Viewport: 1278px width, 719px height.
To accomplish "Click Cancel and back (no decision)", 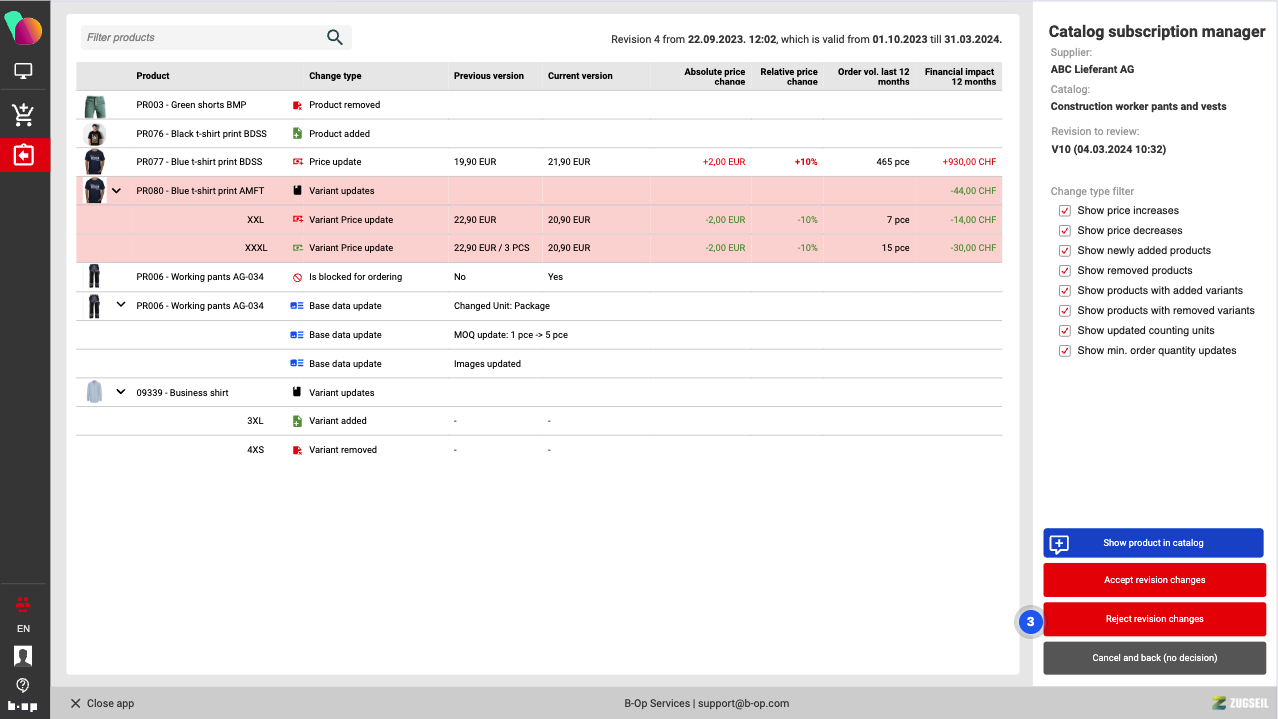I will (1154, 658).
